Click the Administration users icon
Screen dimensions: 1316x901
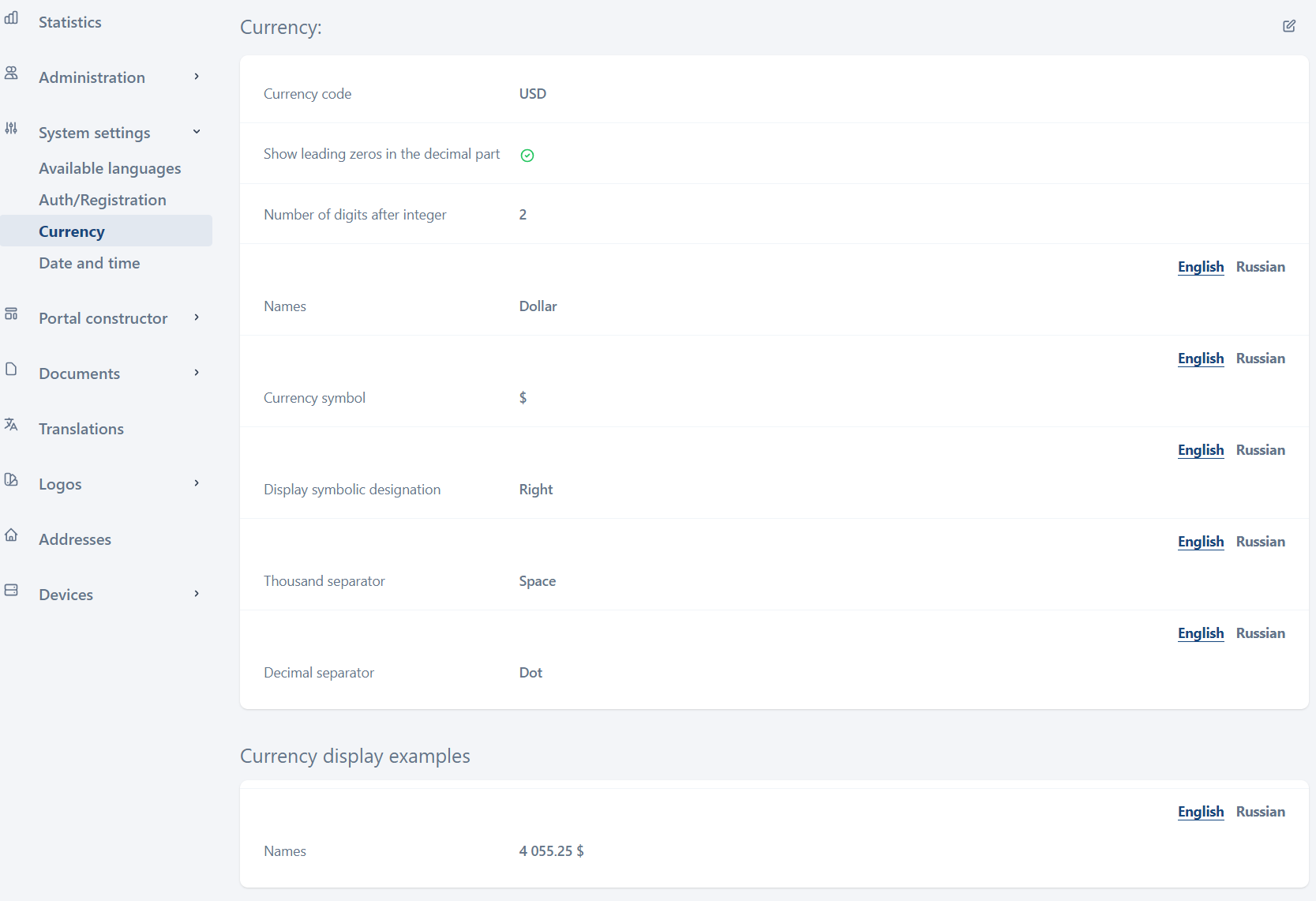pos(11,73)
